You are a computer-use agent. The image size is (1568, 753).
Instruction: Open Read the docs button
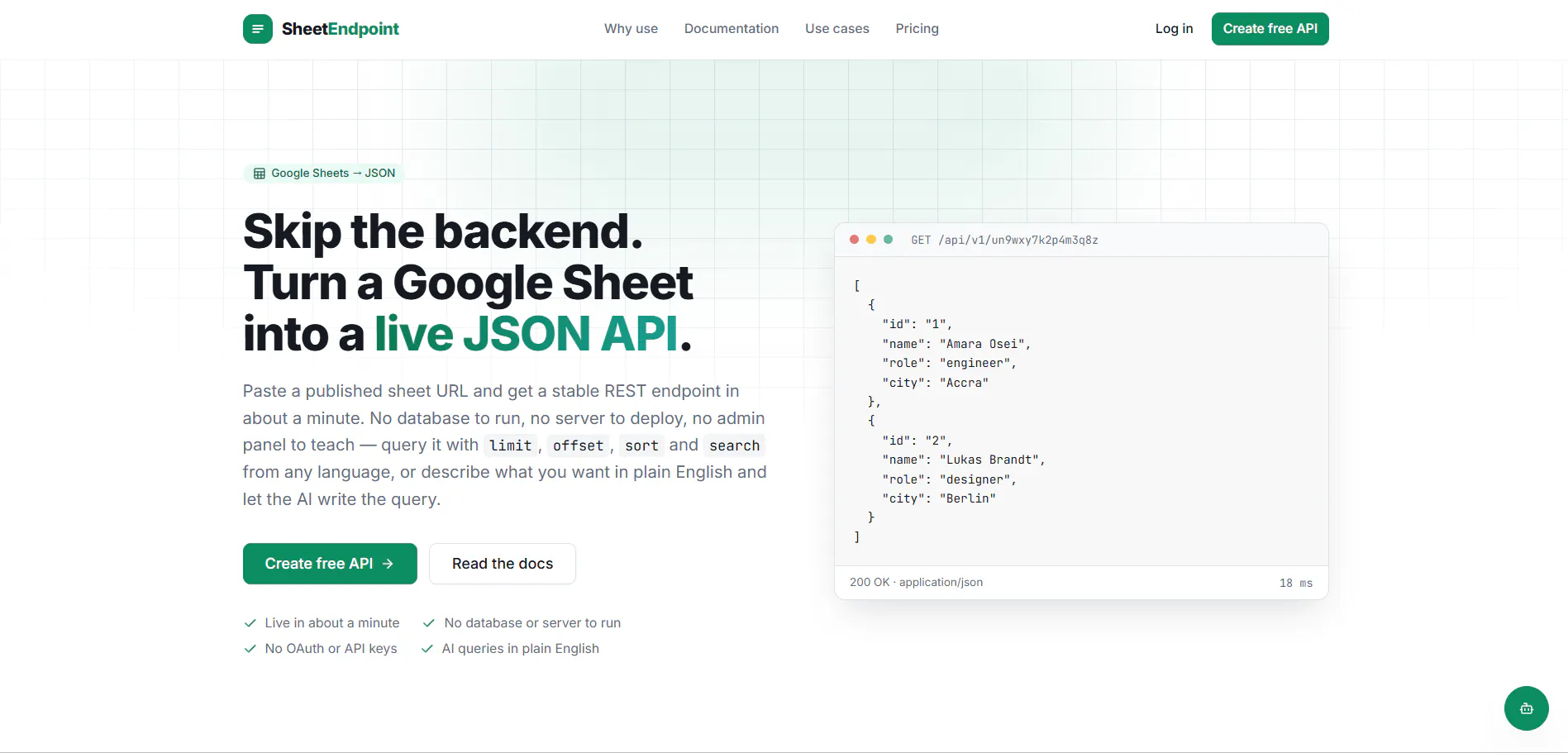[x=503, y=564]
